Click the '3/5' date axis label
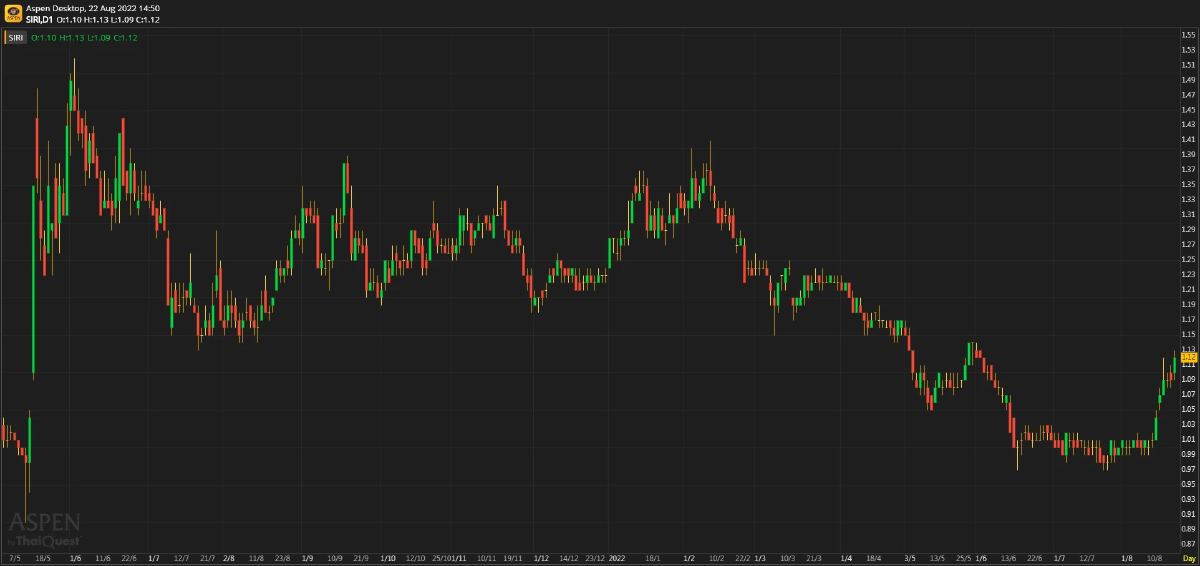 pos(910,557)
